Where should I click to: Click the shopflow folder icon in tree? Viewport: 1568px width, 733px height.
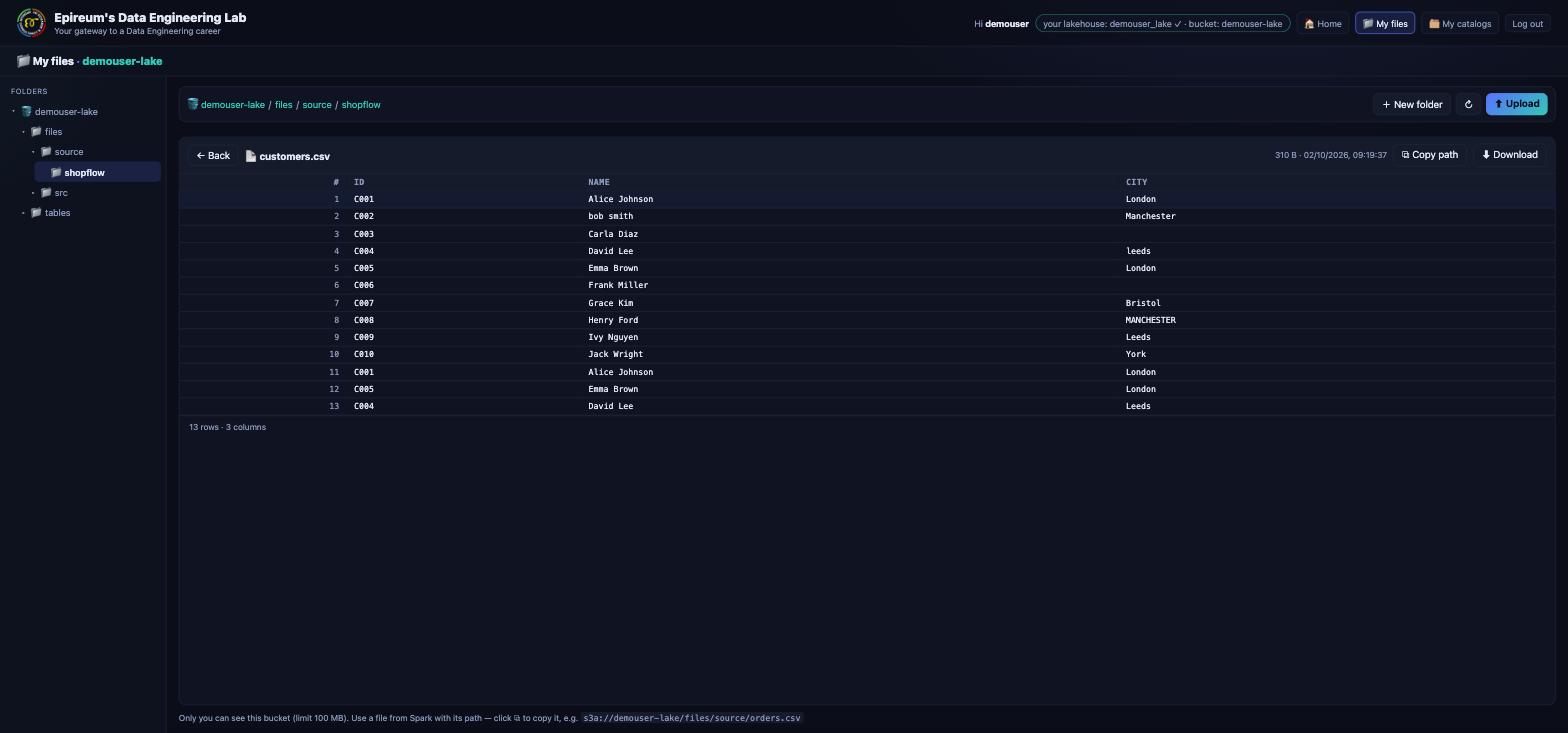pyautogui.click(x=56, y=172)
